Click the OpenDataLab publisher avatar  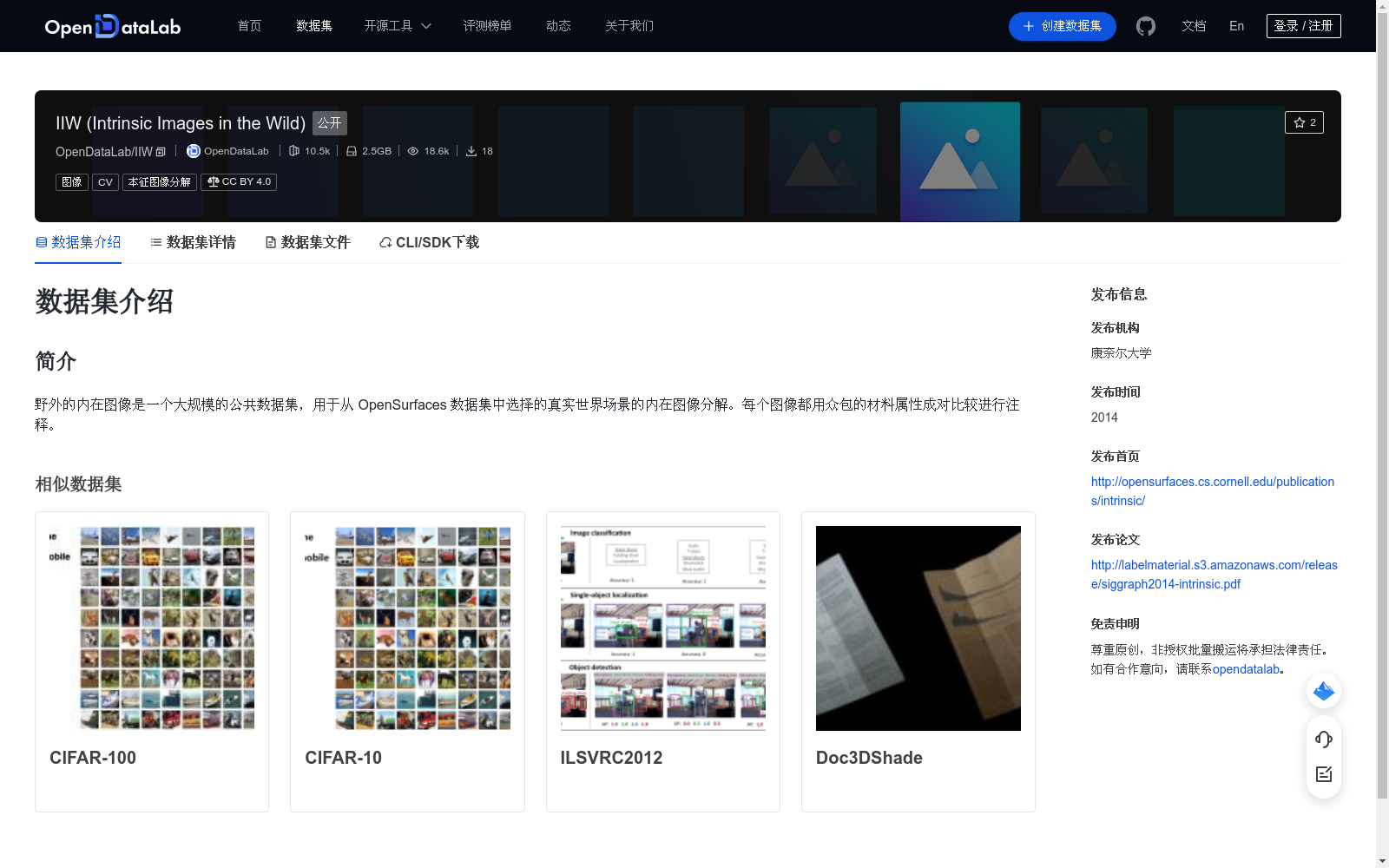coord(194,151)
